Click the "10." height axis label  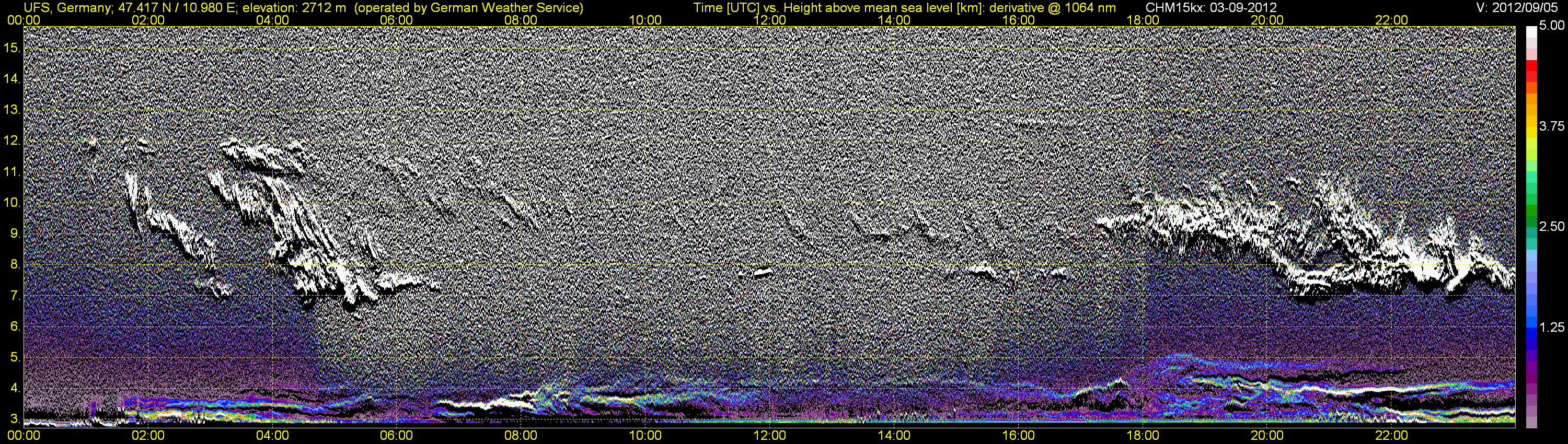pyautogui.click(x=12, y=203)
